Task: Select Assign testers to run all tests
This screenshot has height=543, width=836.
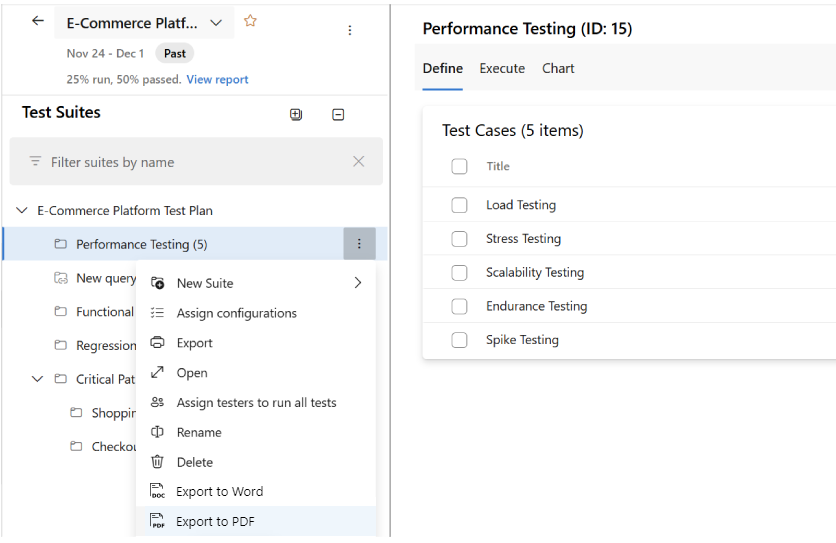Action: 256,402
